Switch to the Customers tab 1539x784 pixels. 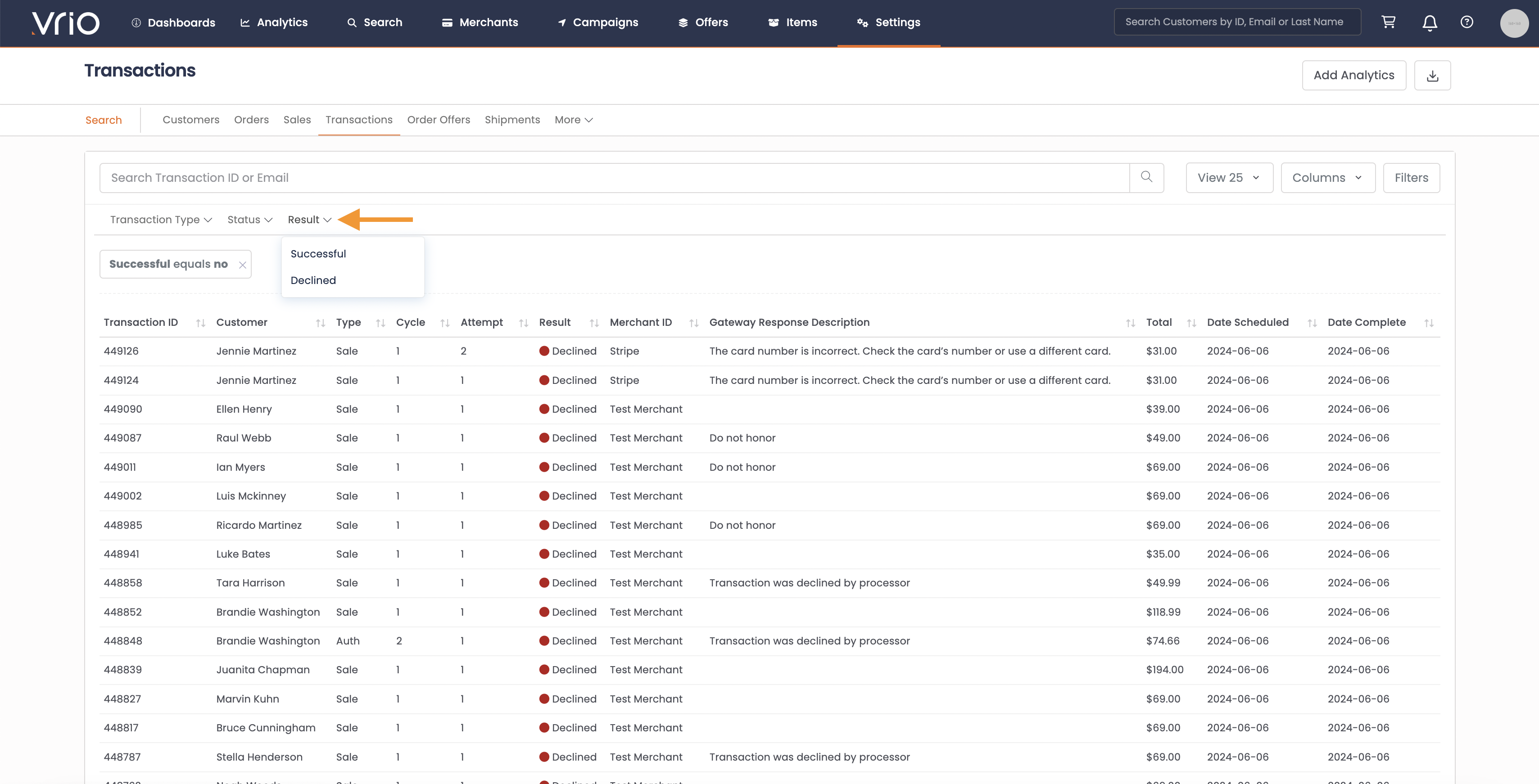pyautogui.click(x=190, y=120)
